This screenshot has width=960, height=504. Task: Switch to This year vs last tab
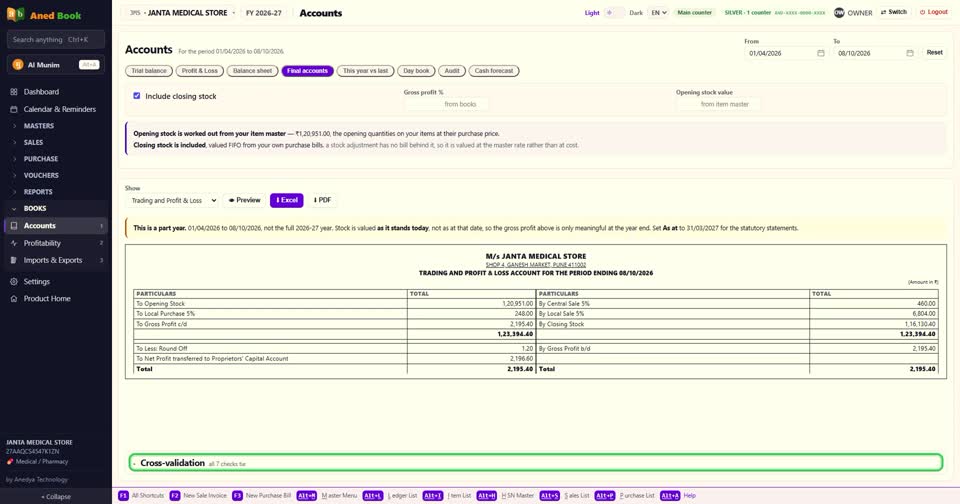366,71
